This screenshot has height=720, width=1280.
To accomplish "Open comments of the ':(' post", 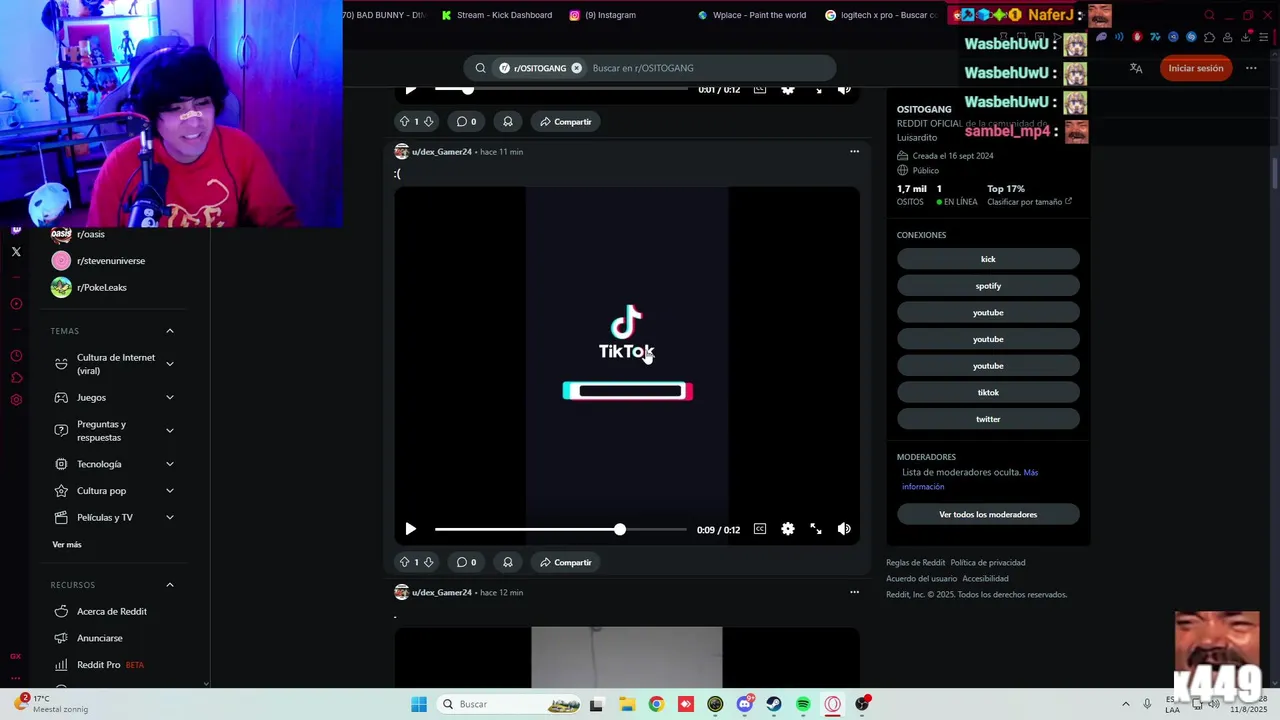I will click(467, 562).
